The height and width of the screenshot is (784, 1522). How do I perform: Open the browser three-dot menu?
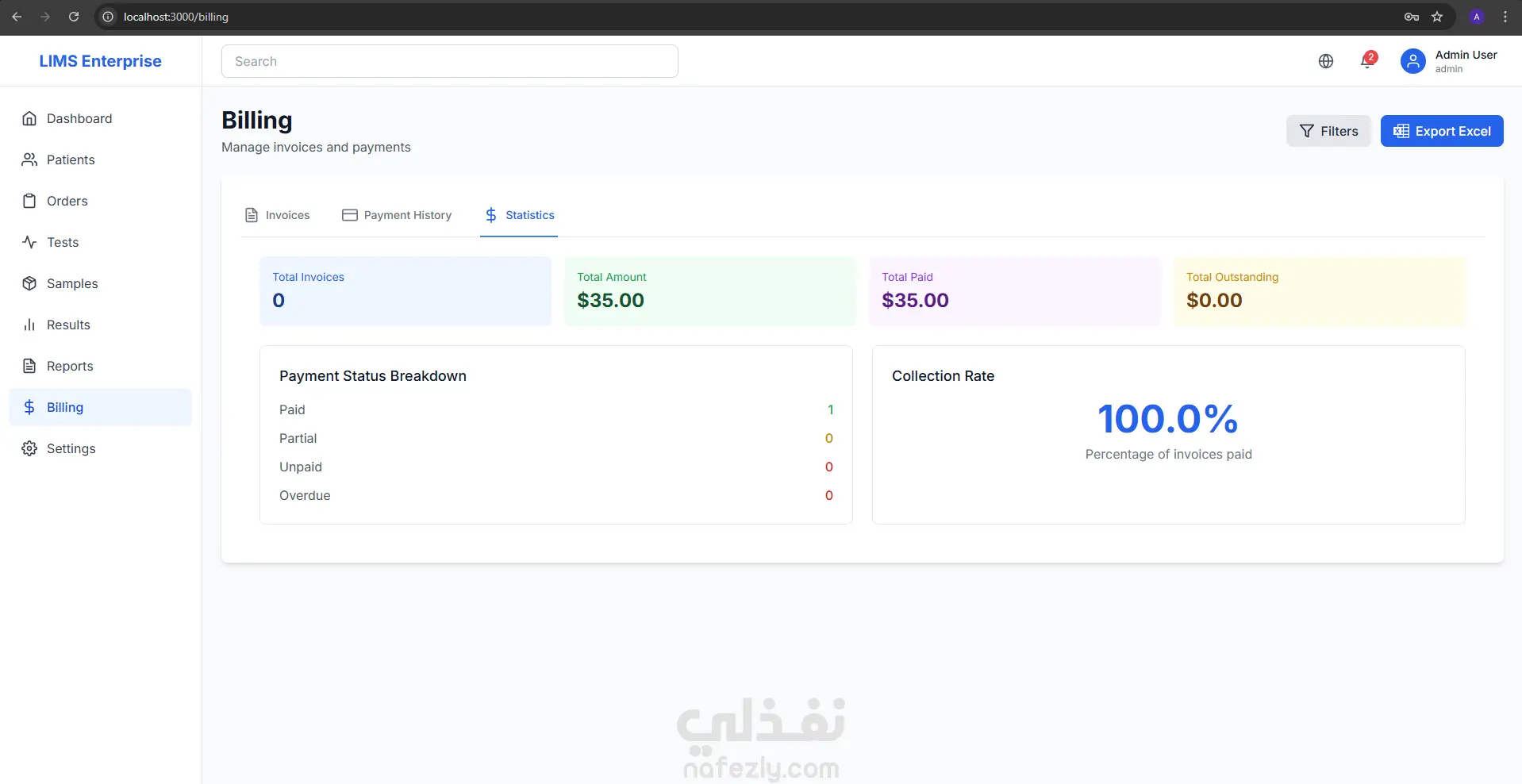click(x=1505, y=17)
